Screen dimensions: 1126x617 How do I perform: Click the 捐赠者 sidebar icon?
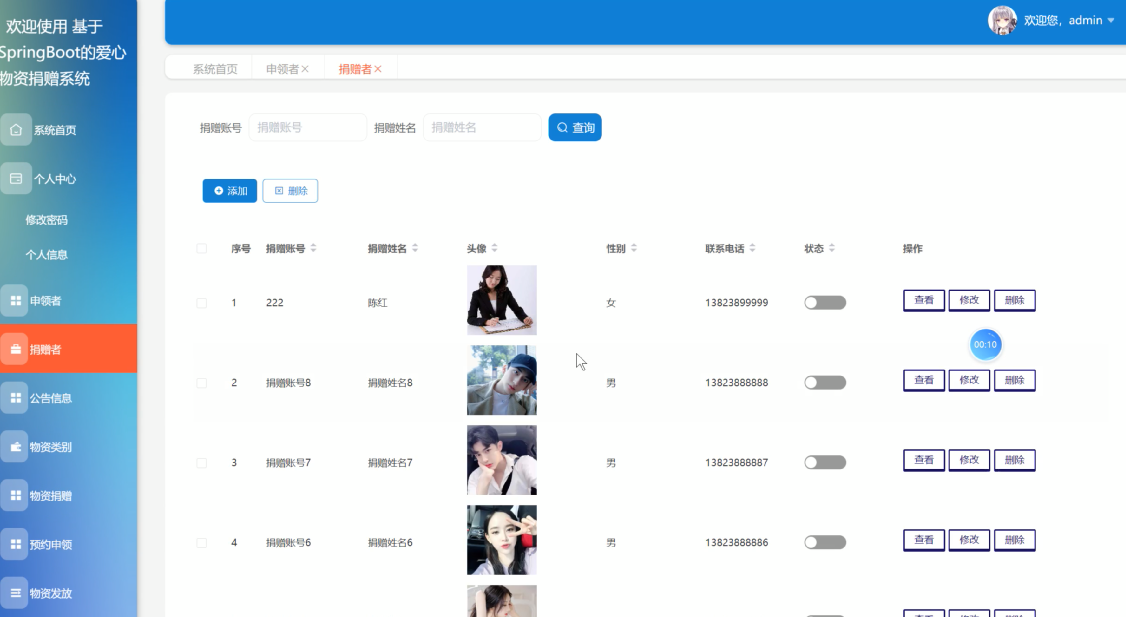pos(15,350)
